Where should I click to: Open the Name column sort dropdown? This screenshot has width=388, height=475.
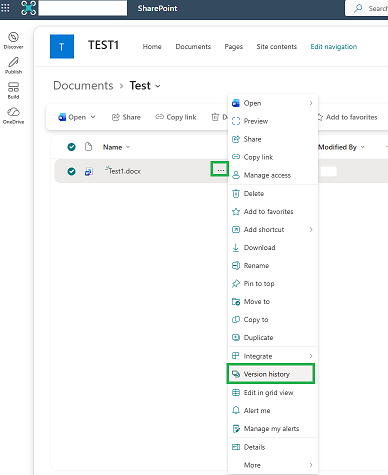(x=128, y=147)
